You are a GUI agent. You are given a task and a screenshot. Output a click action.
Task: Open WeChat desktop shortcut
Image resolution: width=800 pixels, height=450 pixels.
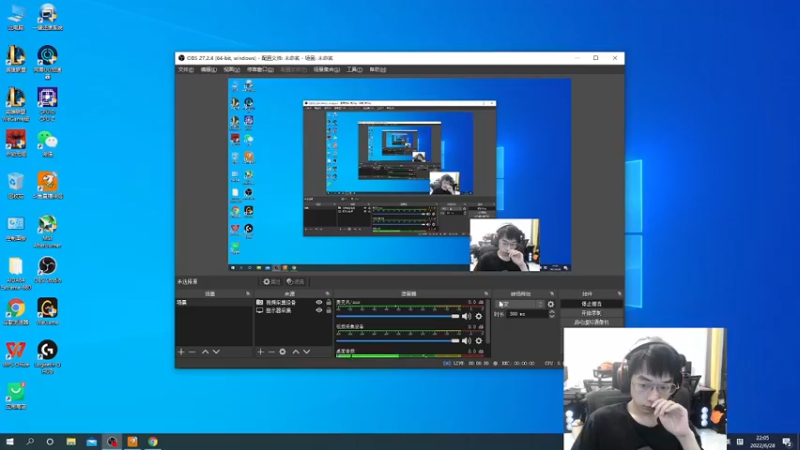[47, 143]
